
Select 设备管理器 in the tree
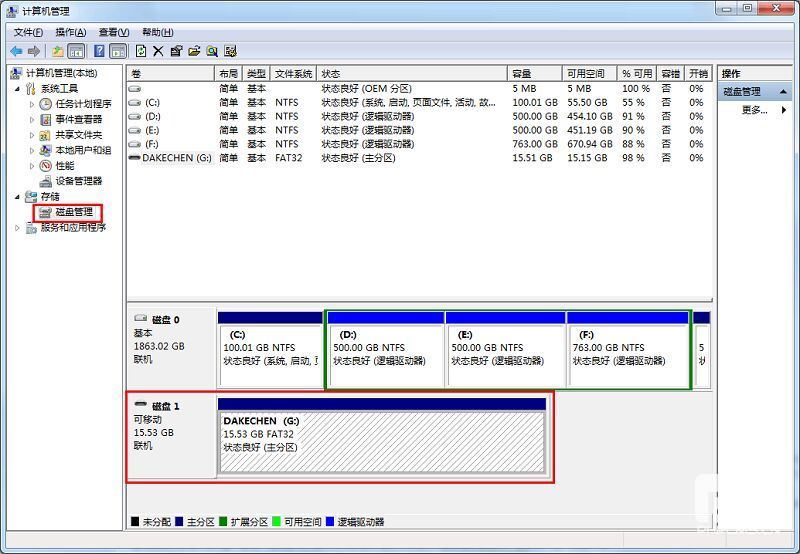[x=78, y=181]
